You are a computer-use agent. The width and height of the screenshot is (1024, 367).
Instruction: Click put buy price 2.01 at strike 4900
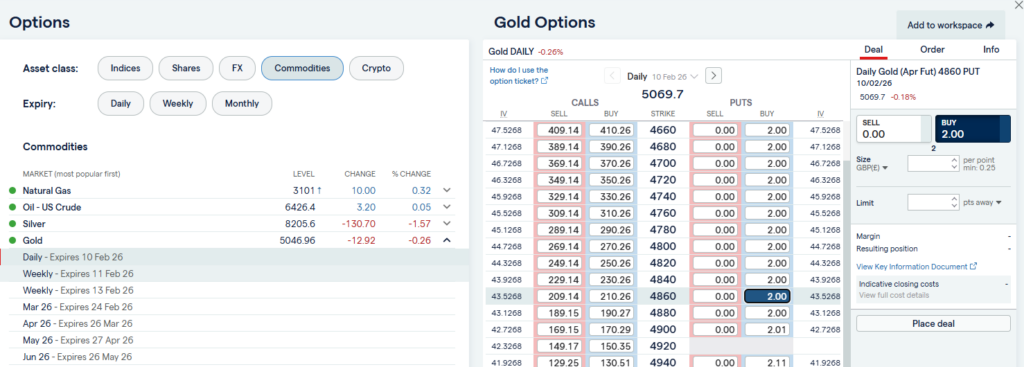767,329
